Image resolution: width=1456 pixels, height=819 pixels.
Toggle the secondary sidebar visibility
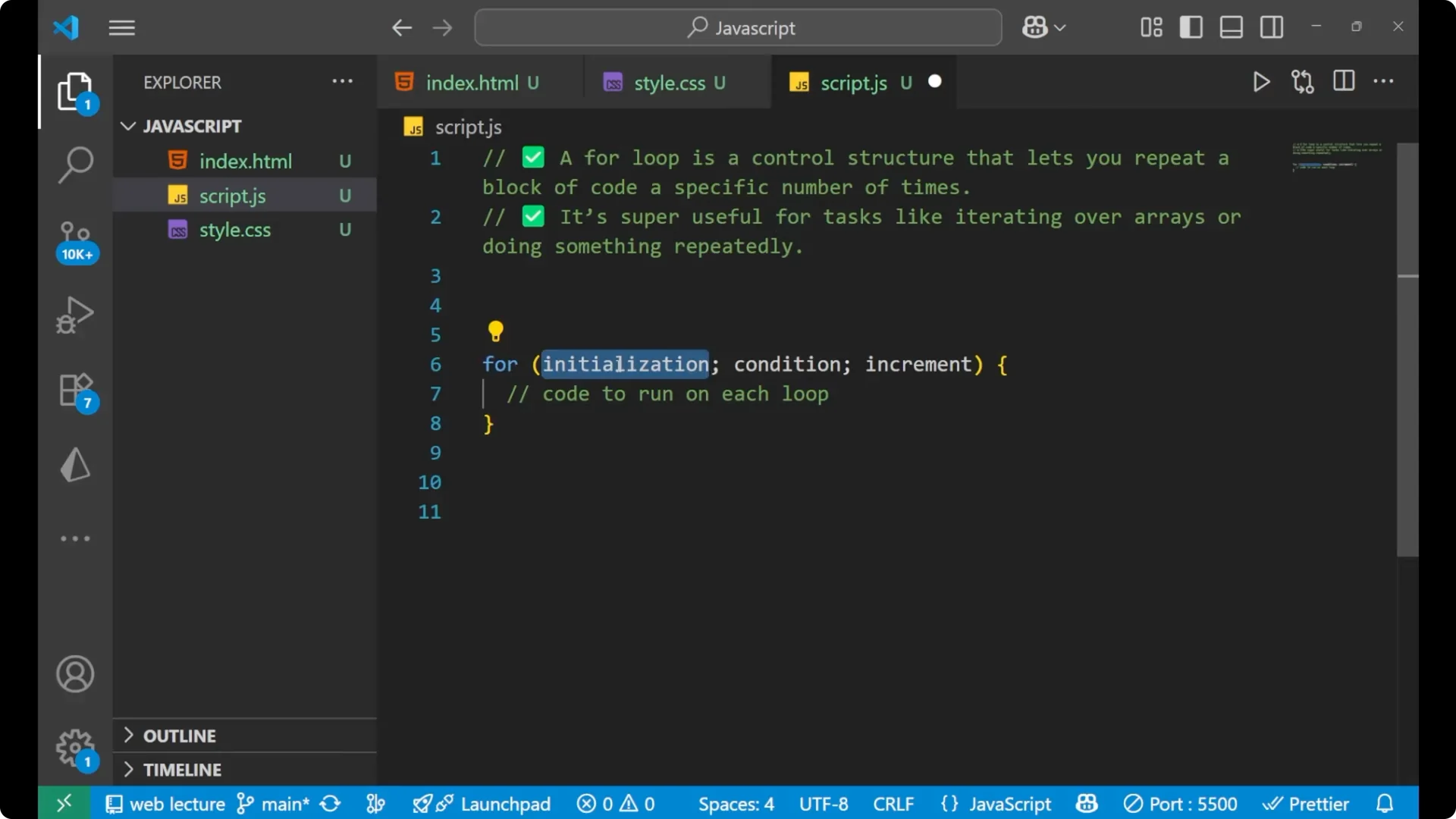point(1271,27)
